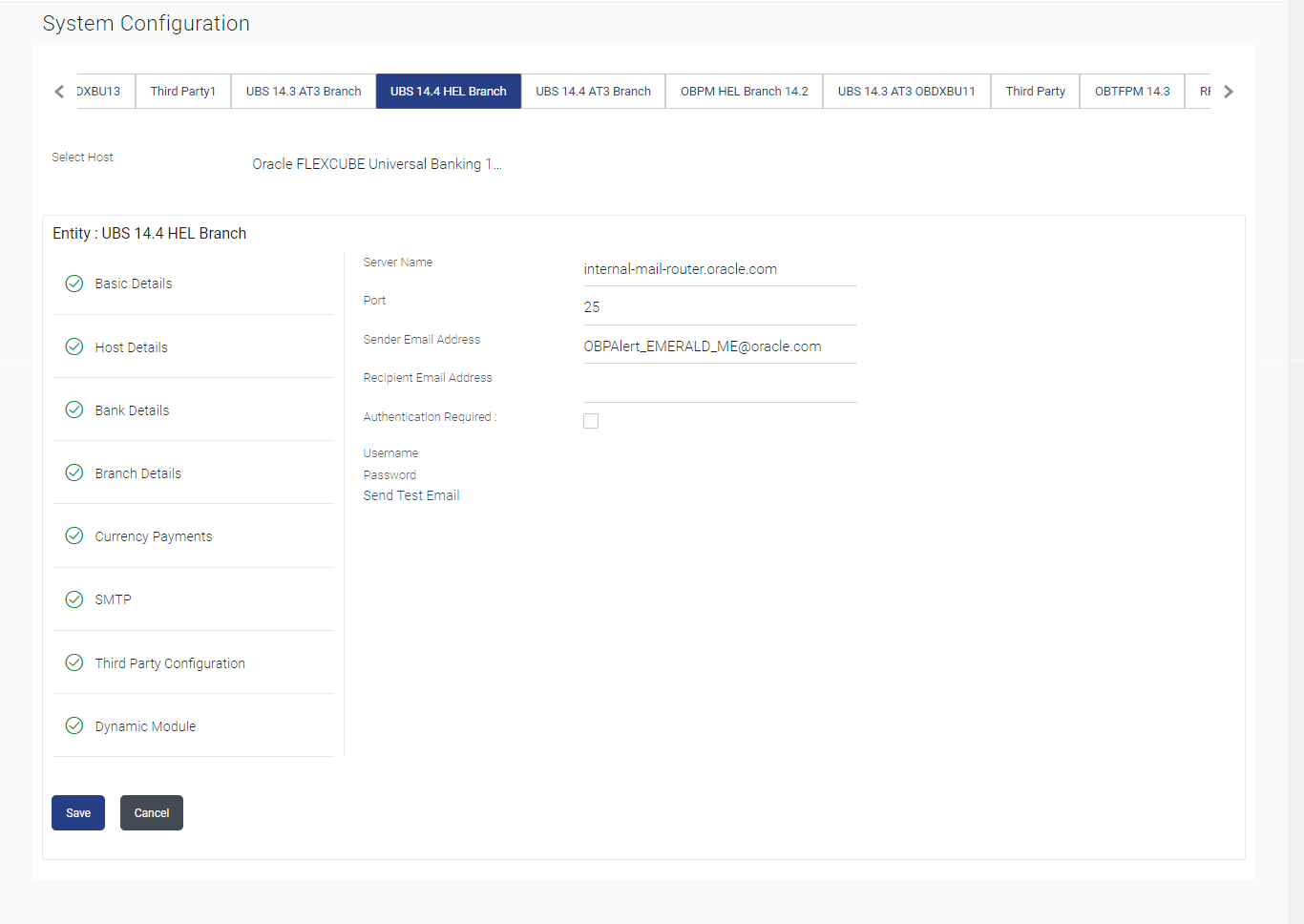Click the Branch Details checkmark icon
This screenshot has height=924, width=1304.
pyautogui.click(x=74, y=472)
